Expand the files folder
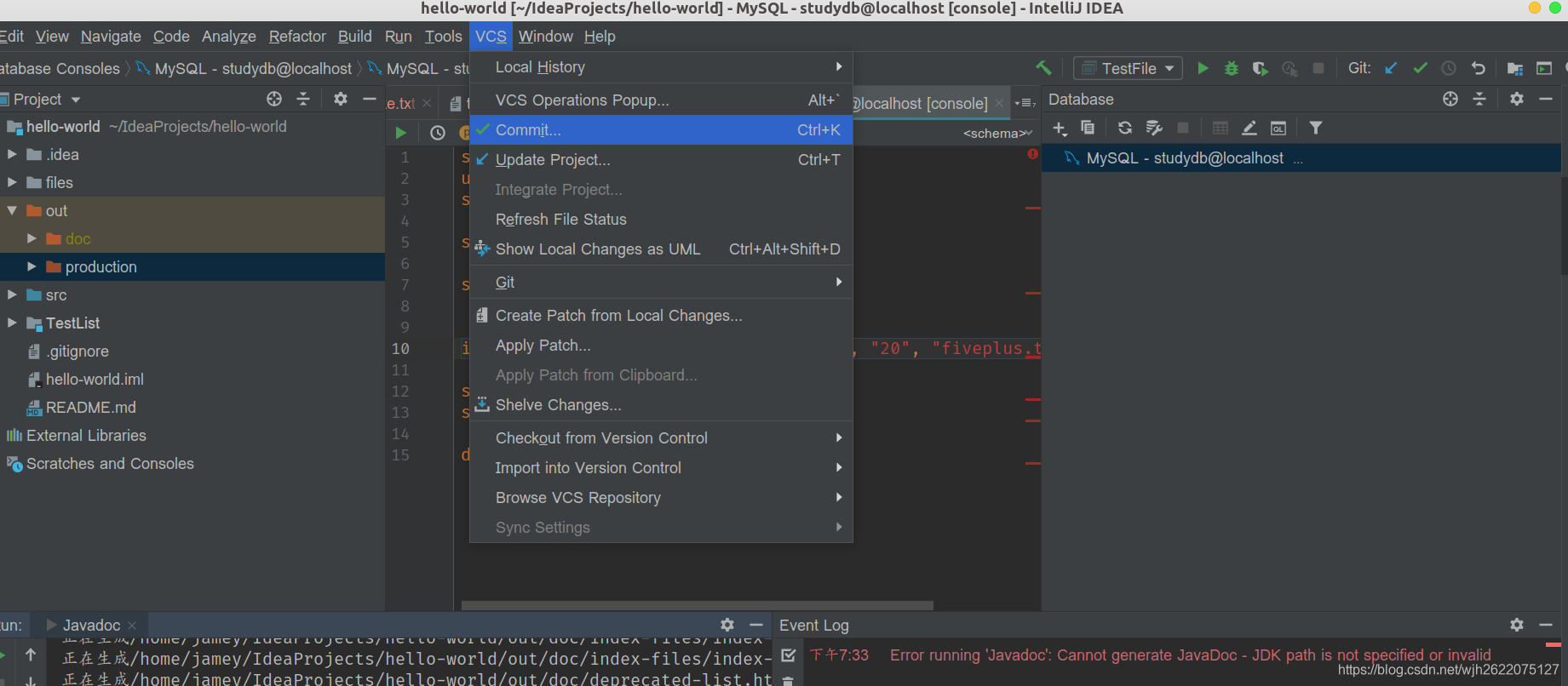Screen dimensions: 1568x686 pos(12,182)
